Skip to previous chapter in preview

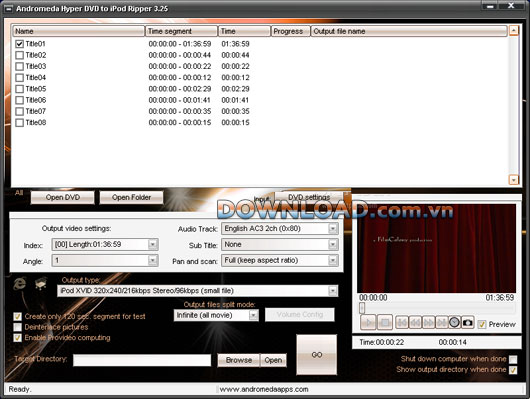coord(402,322)
